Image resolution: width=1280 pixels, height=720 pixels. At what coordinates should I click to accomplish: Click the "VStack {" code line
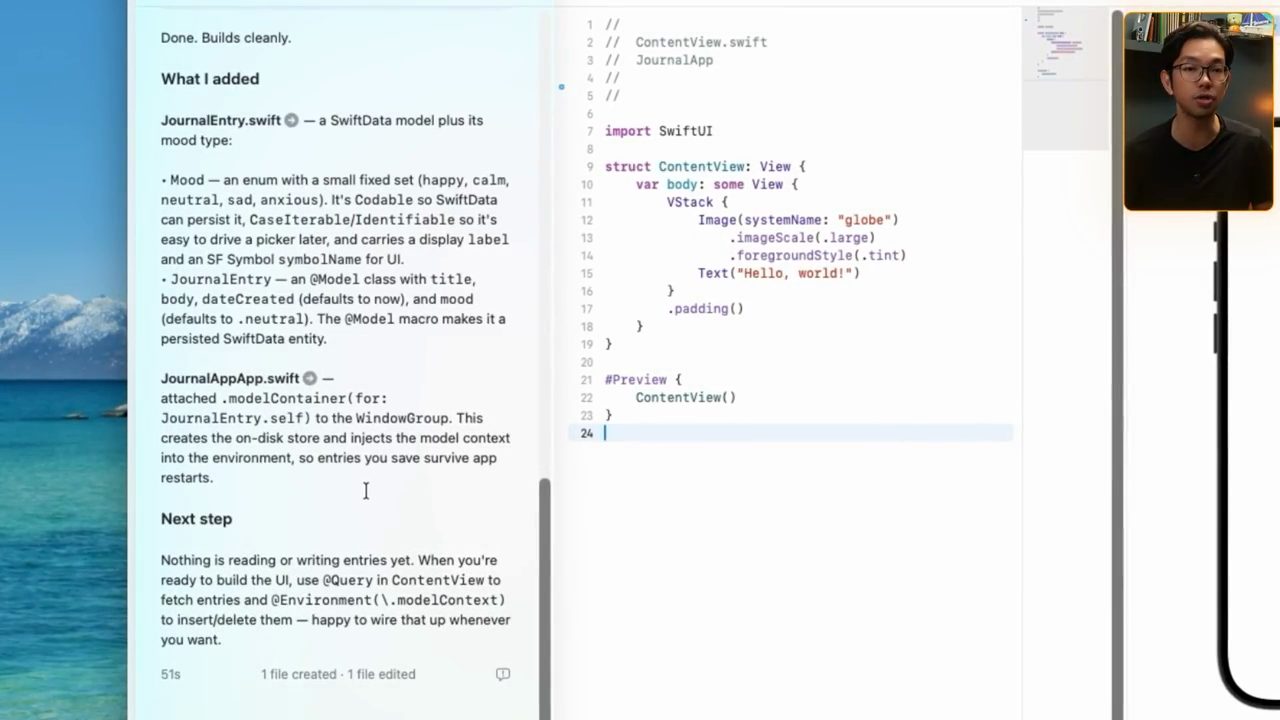point(698,202)
